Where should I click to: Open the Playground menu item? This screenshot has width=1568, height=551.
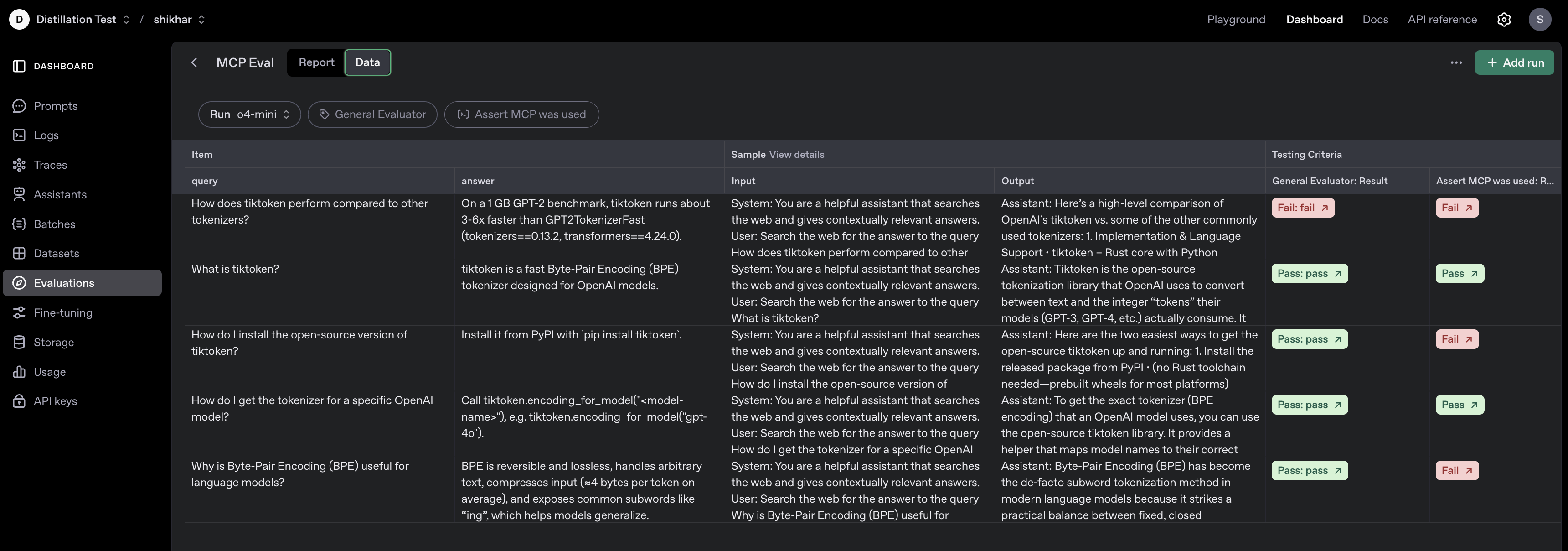click(x=1236, y=20)
